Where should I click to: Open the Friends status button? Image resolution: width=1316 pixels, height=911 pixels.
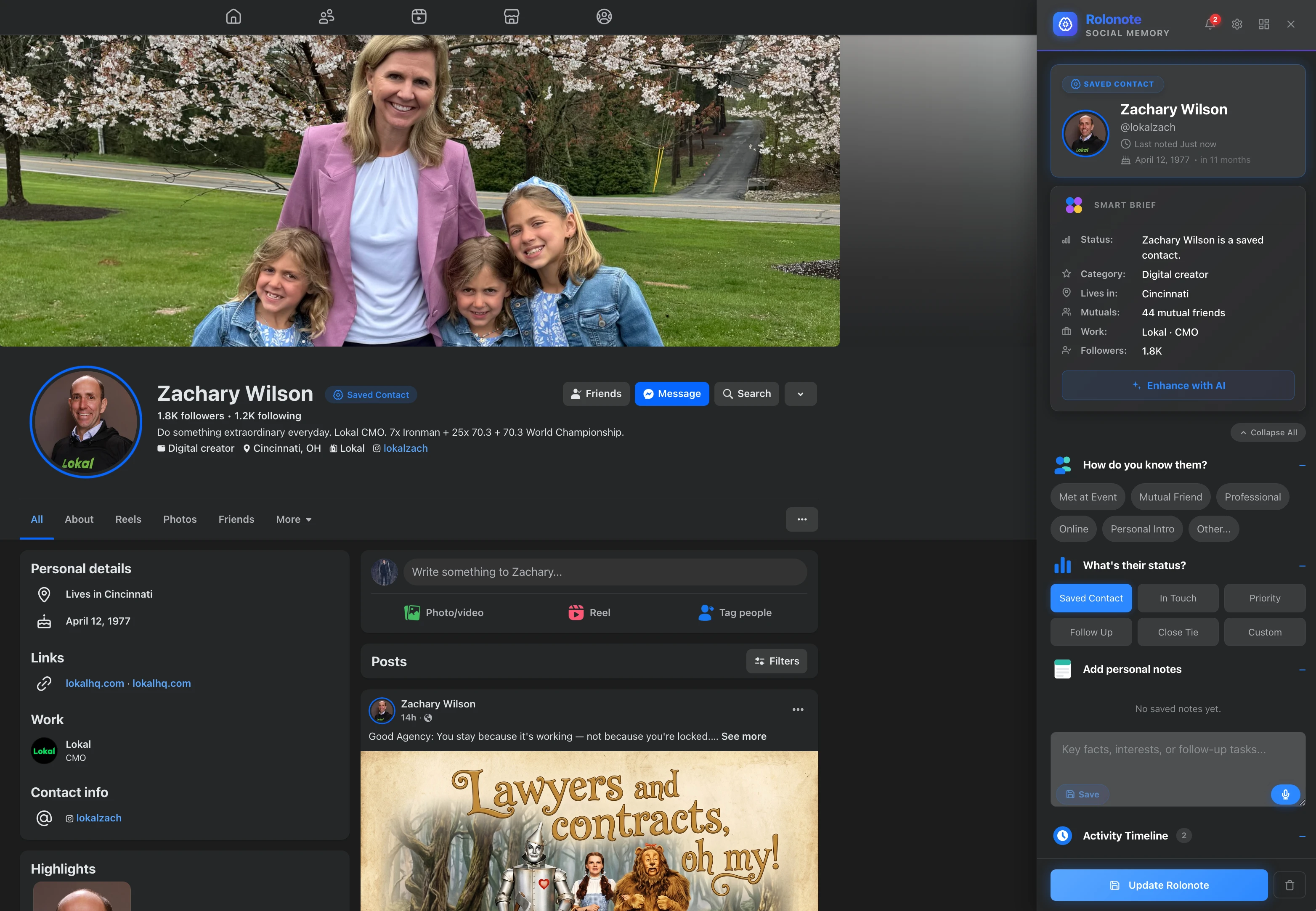(x=596, y=394)
